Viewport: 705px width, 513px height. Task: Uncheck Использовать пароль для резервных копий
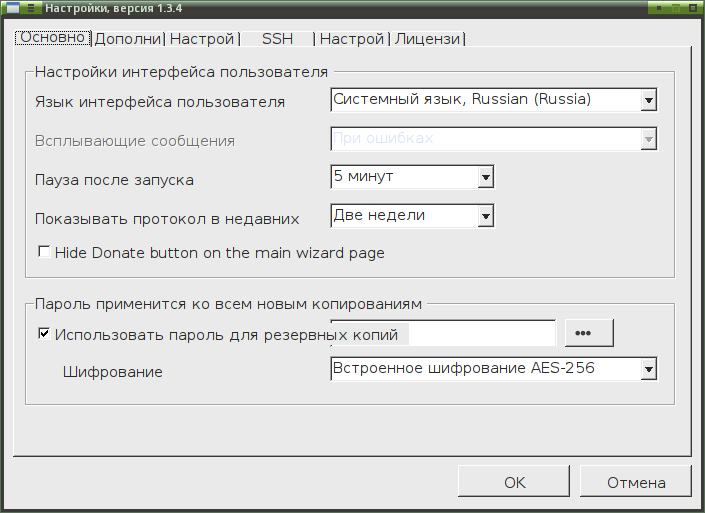tap(44, 334)
